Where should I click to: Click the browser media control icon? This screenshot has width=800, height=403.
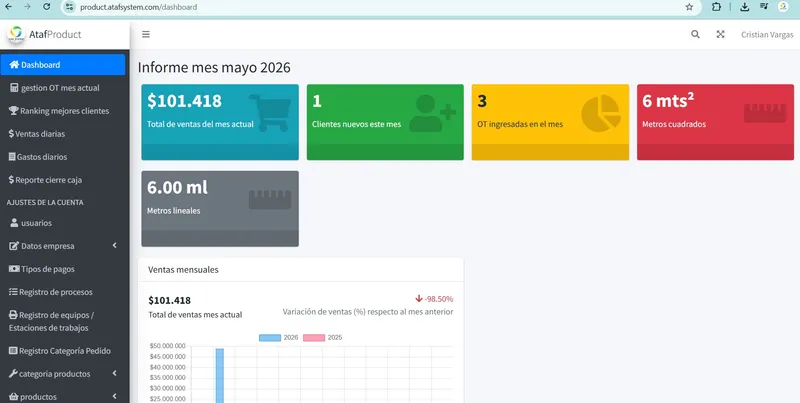tap(764, 7)
